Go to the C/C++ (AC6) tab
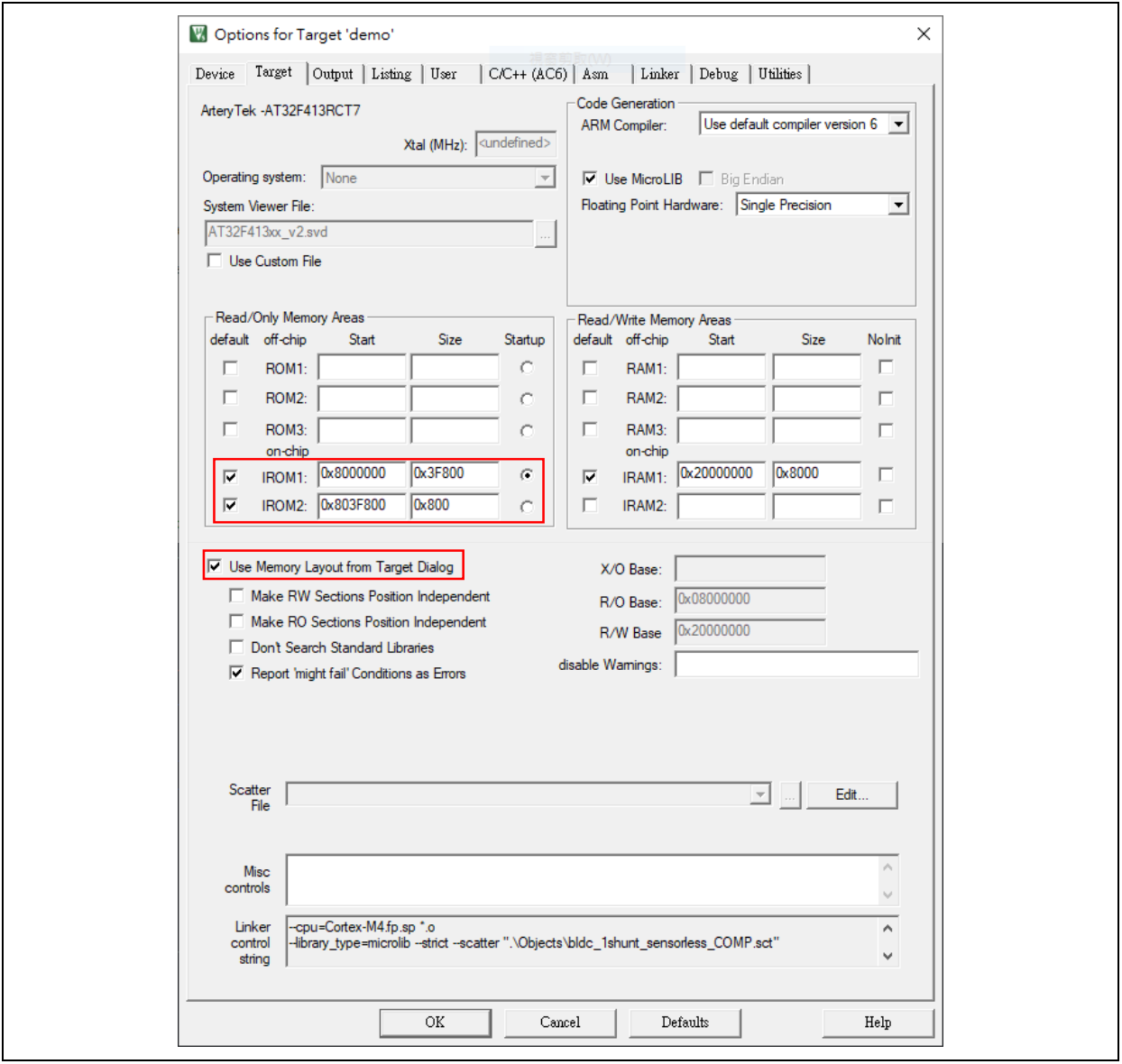Screen dimensions: 1122x1064 pyautogui.click(x=528, y=74)
